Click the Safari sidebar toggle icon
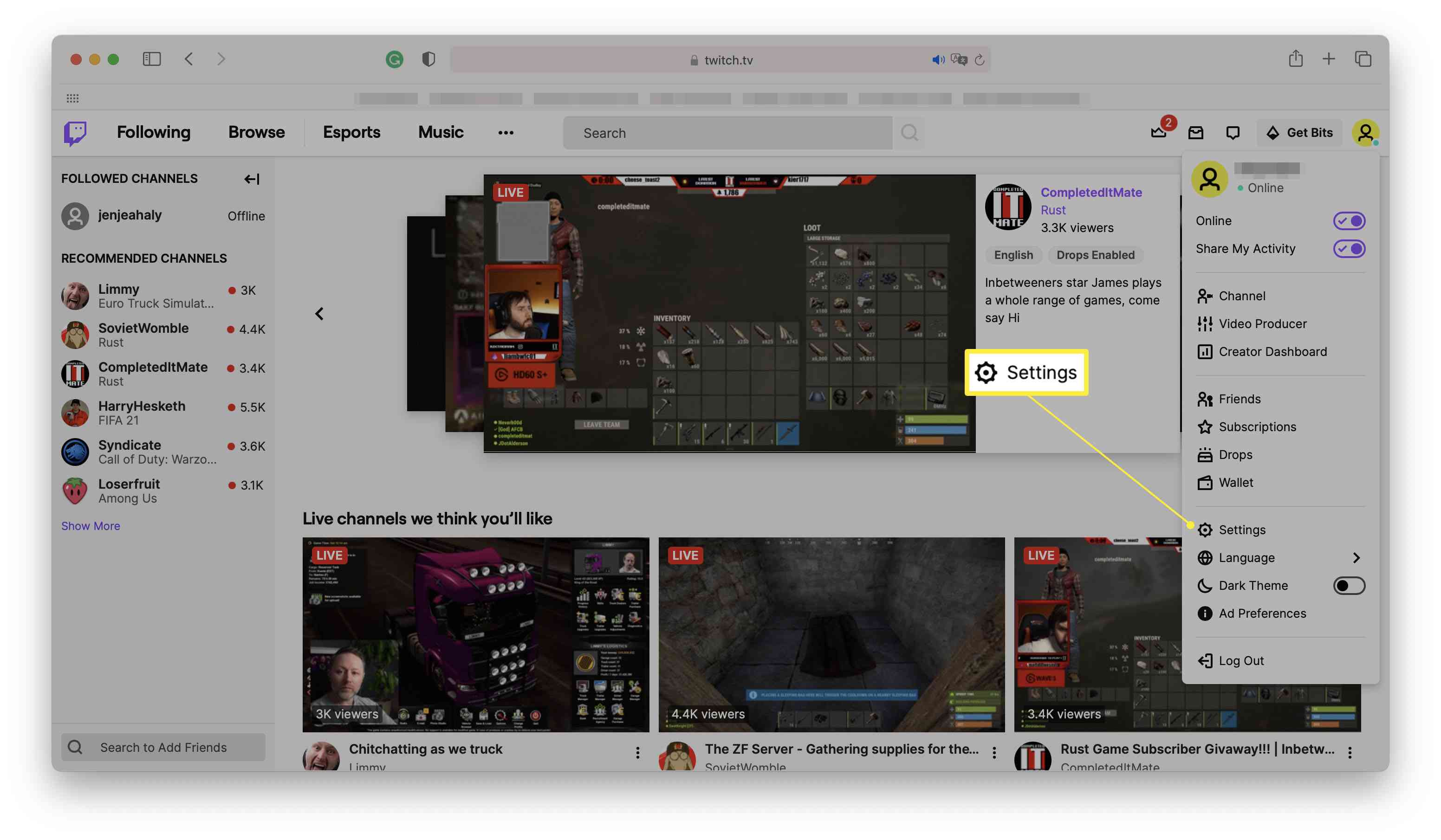 151,59
